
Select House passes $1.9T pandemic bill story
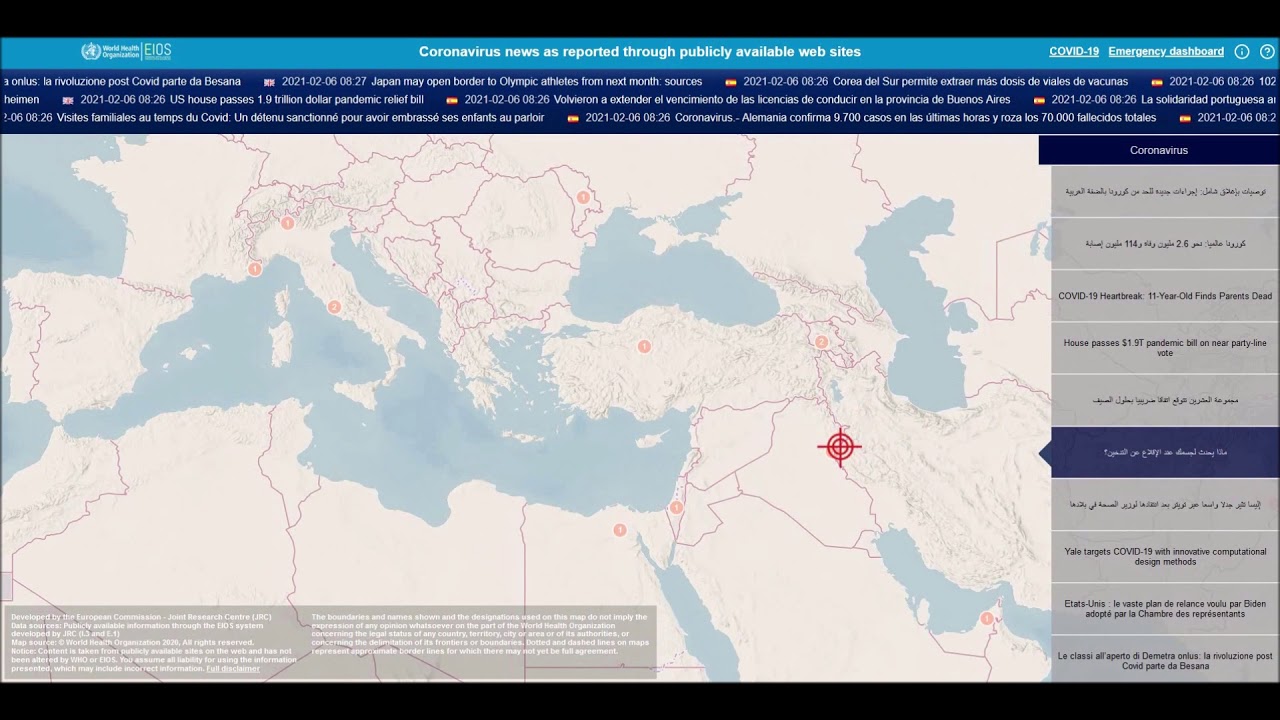tap(1165, 348)
